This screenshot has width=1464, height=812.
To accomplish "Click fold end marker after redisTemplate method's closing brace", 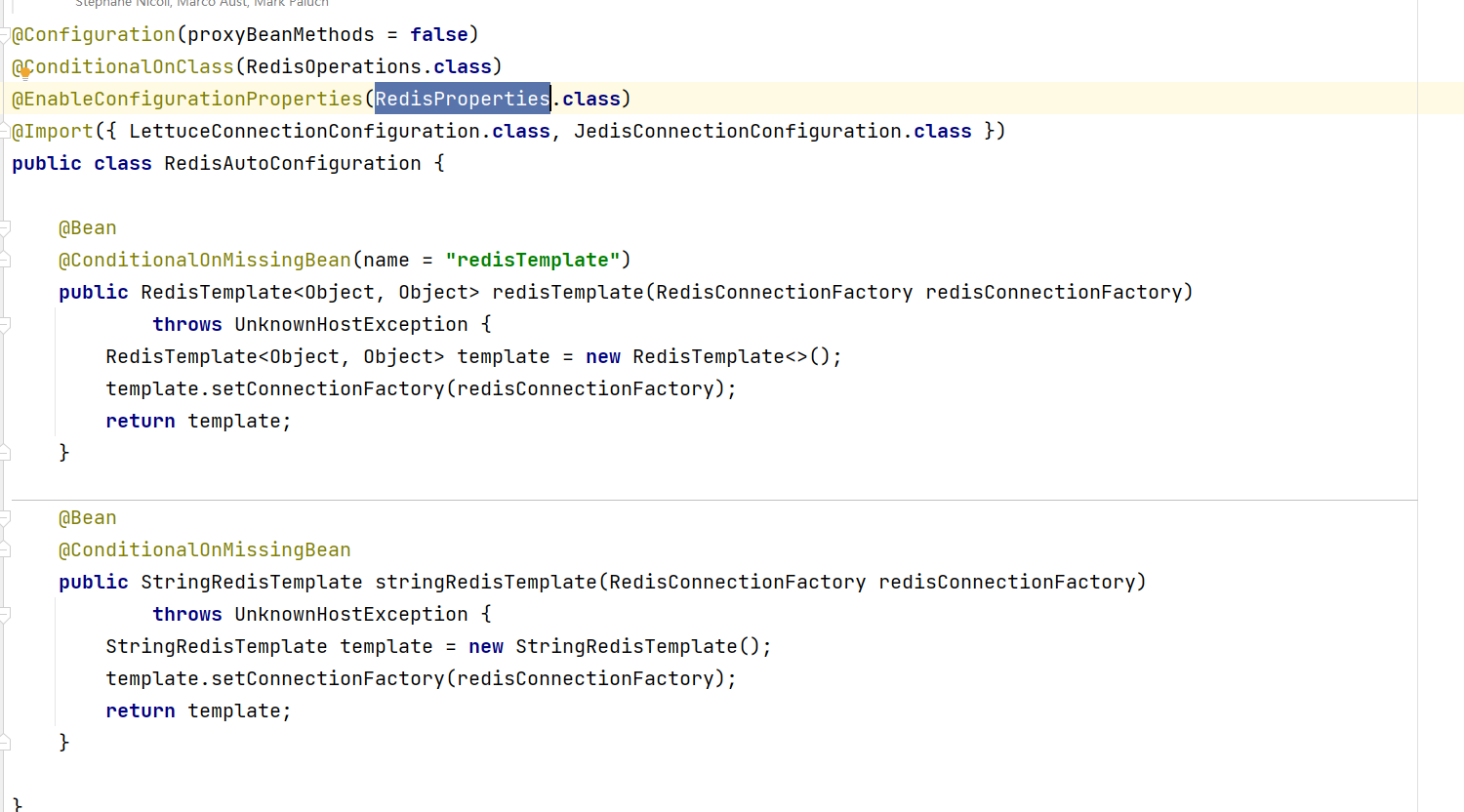I will (x=5, y=453).
